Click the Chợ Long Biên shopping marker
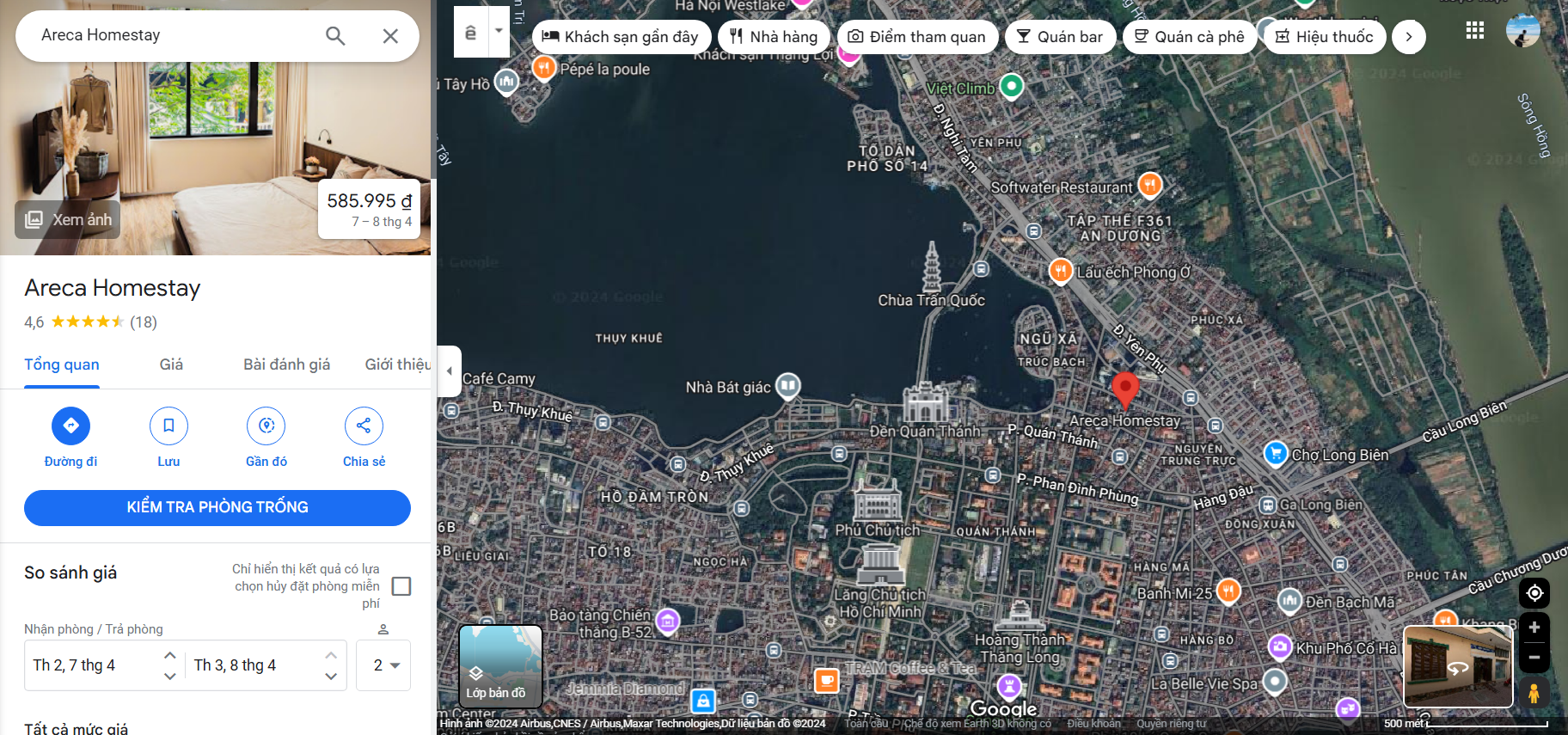1568x735 pixels. pyautogui.click(x=1276, y=453)
